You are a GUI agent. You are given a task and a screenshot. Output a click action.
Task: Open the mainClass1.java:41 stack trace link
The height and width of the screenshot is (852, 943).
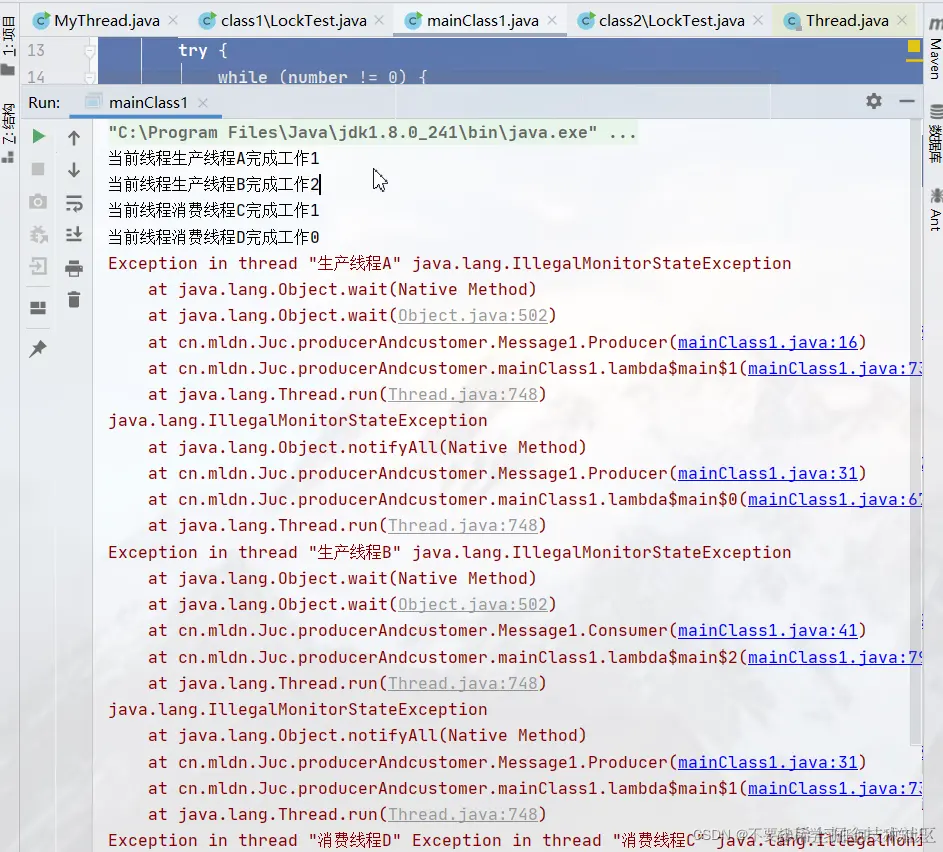coord(767,630)
